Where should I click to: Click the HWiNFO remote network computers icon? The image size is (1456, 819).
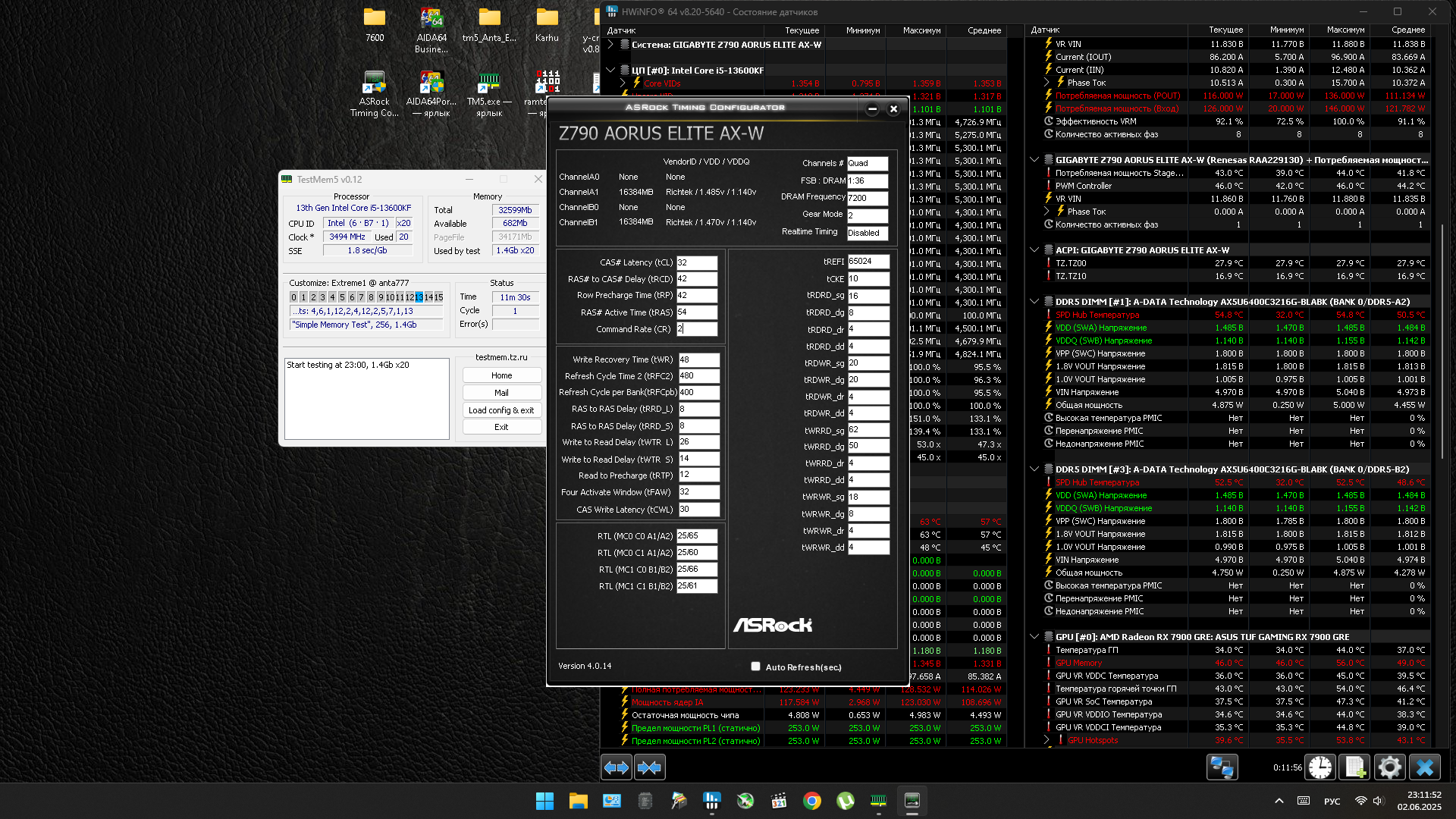pos(1222,767)
